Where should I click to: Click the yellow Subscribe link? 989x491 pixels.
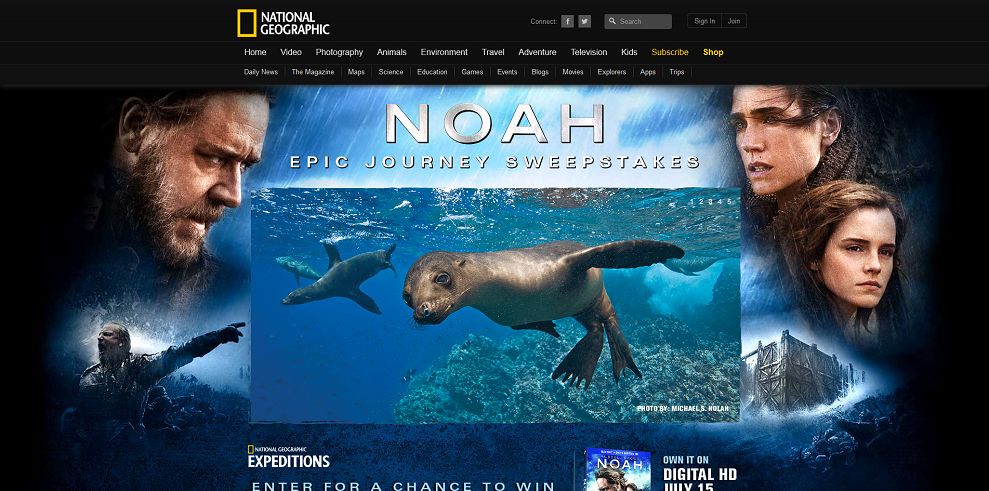pyautogui.click(x=670, y=52)
